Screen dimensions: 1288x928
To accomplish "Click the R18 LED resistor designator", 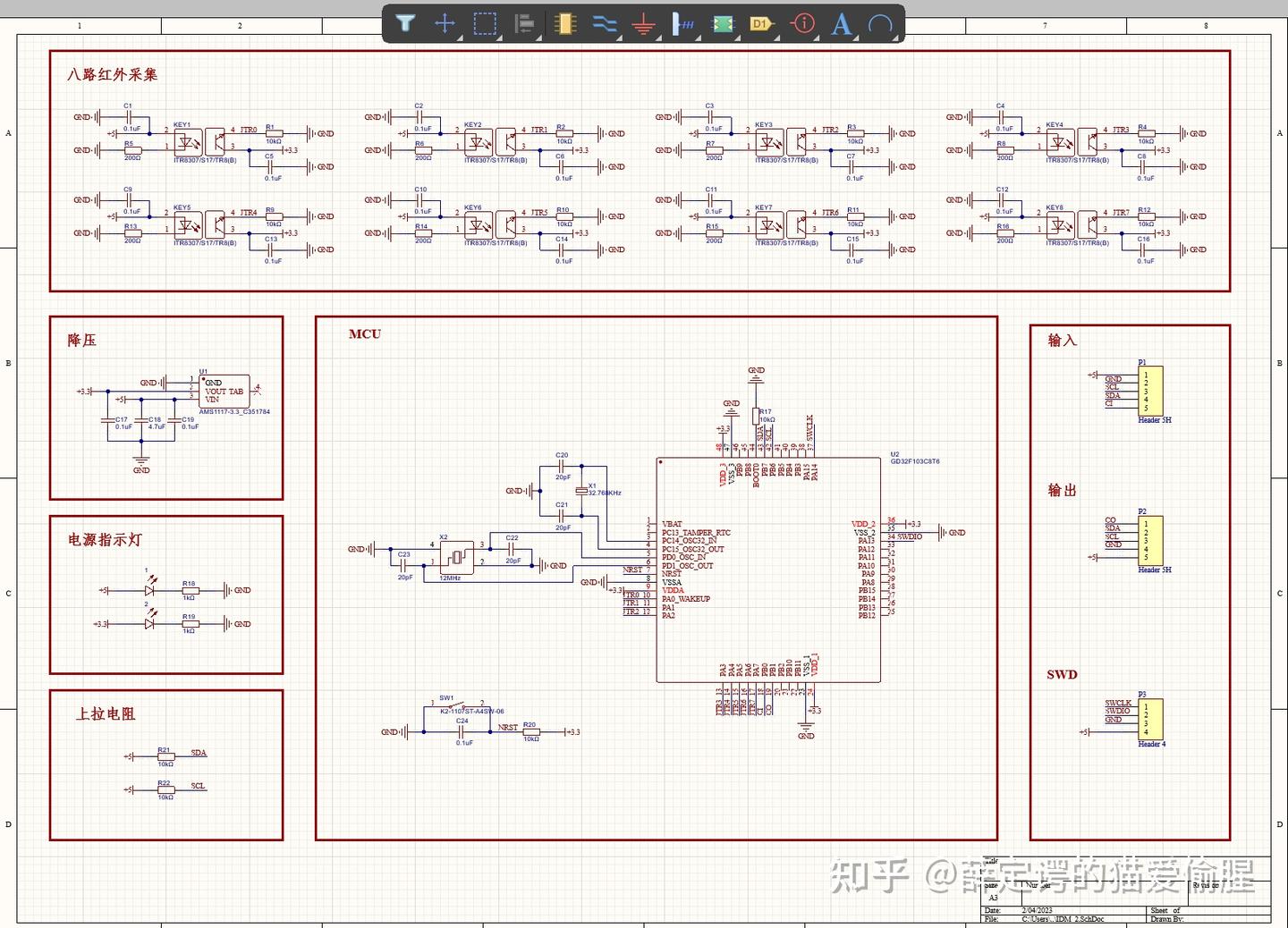I will [x=189, y=584].
